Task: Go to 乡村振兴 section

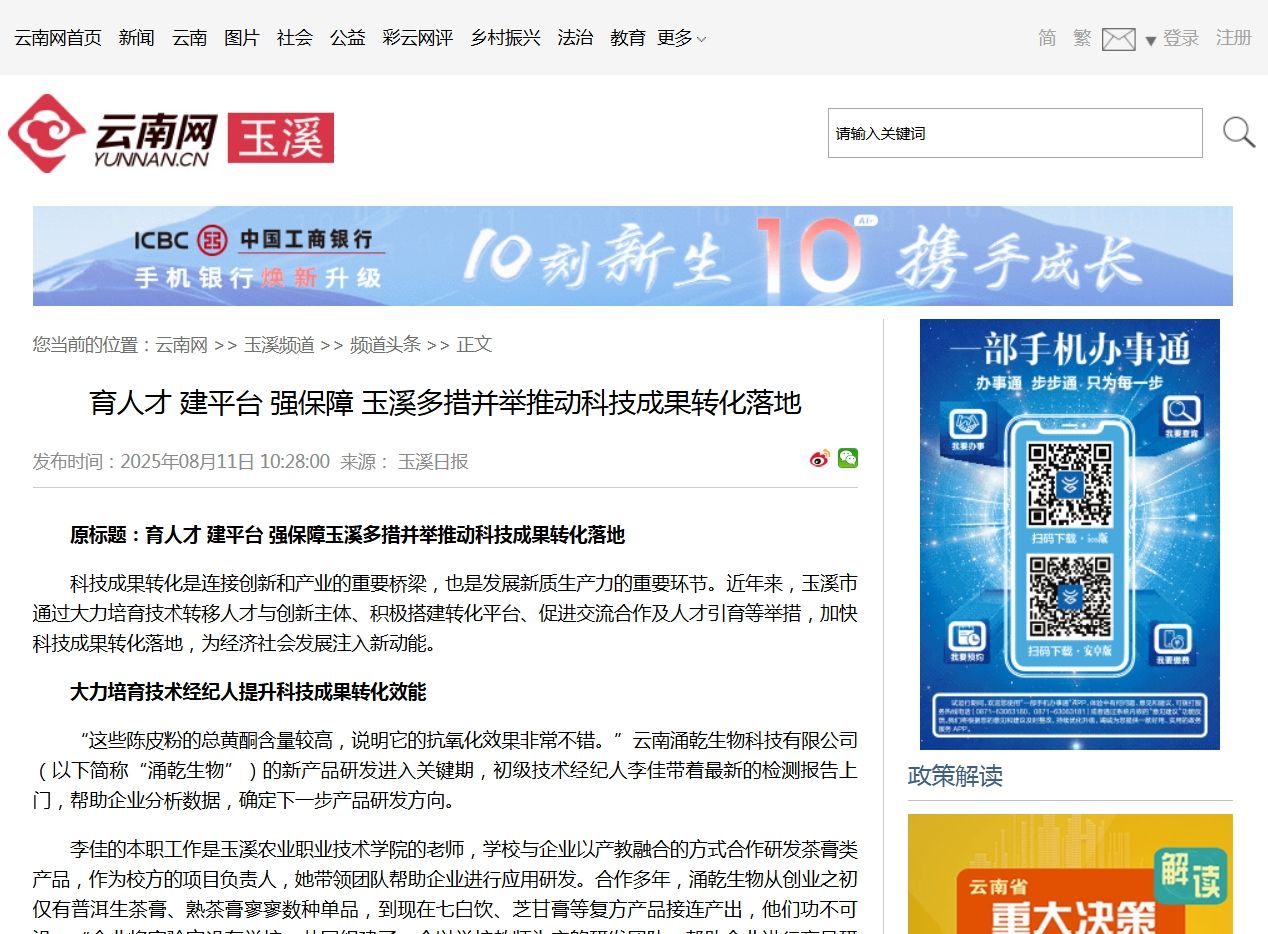Action: [505, 38]
